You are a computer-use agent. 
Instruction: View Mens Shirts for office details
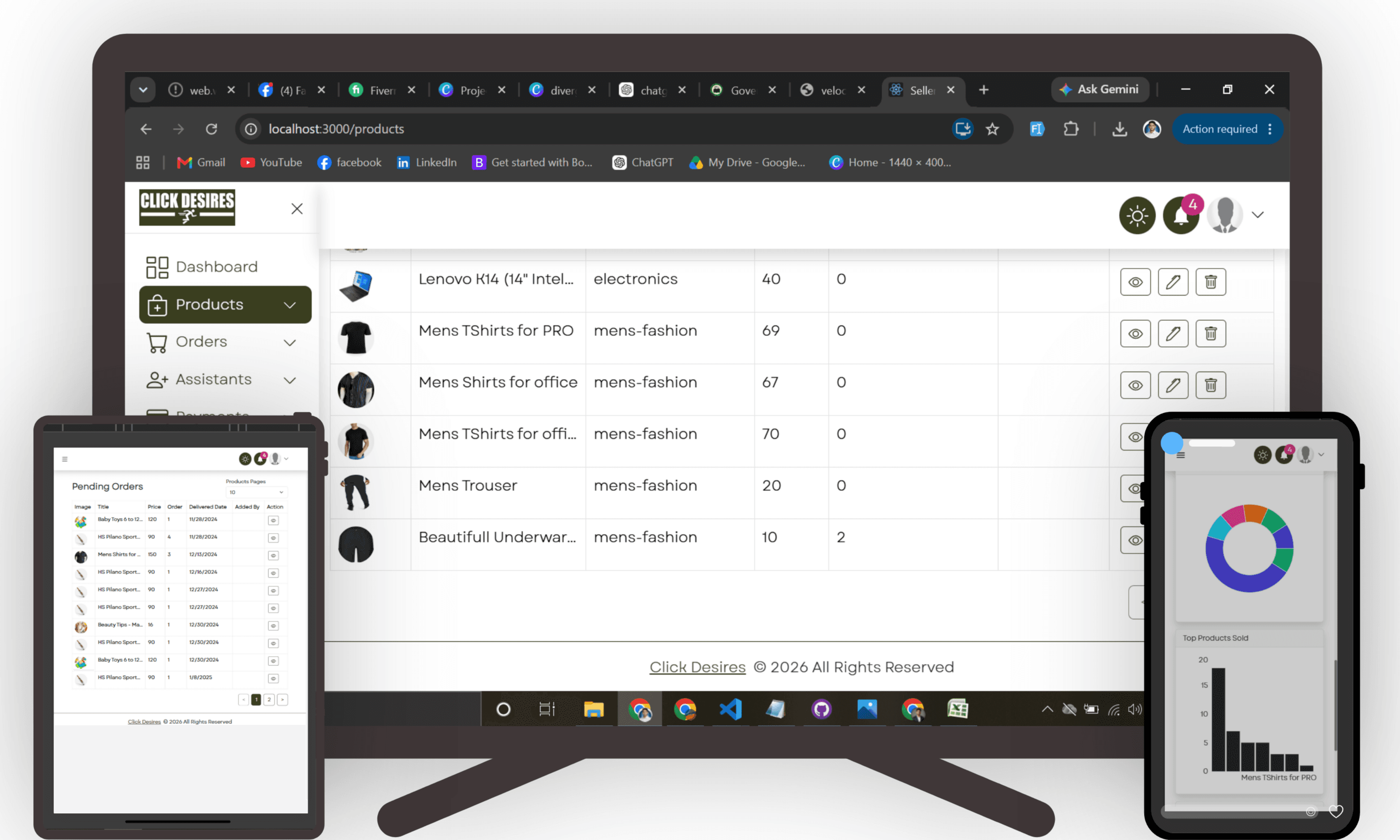pos(1135,385)
